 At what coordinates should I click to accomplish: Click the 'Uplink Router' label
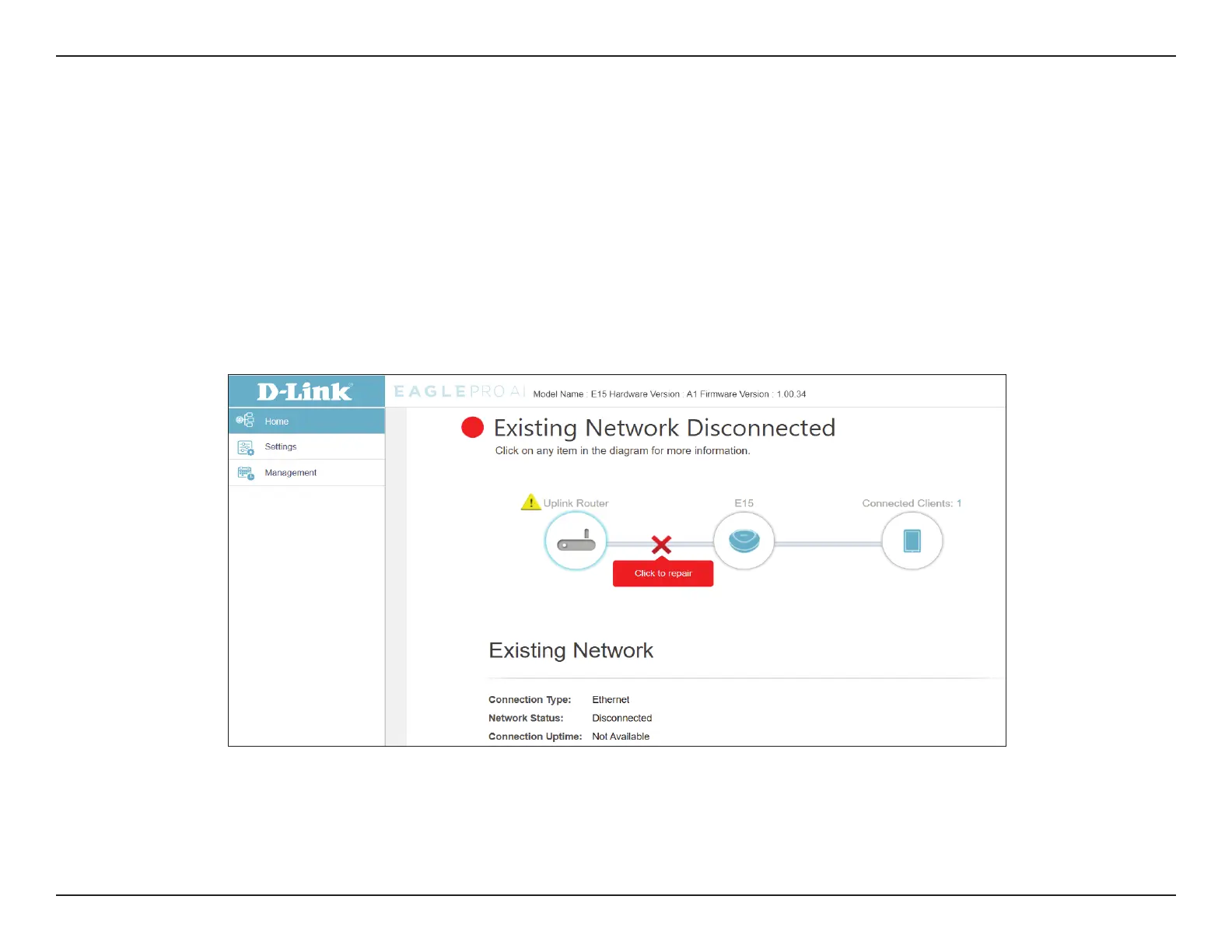click(576, 503)
